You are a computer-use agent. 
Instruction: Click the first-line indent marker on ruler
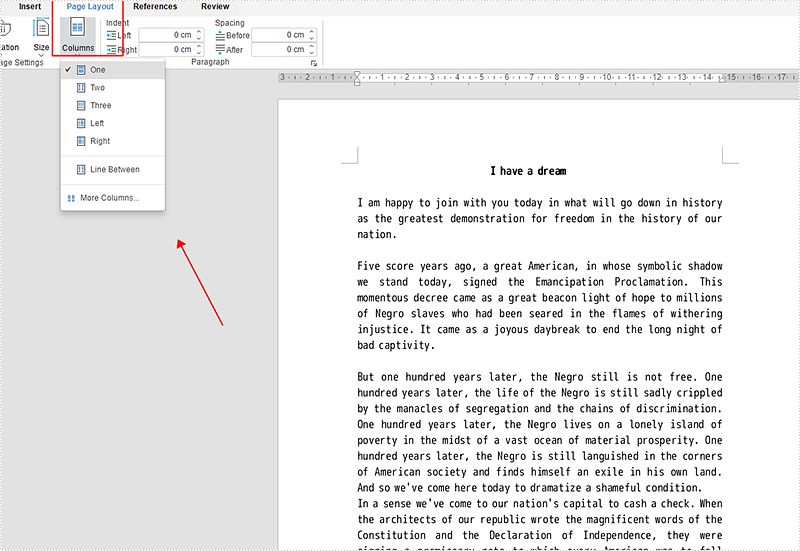357,74
